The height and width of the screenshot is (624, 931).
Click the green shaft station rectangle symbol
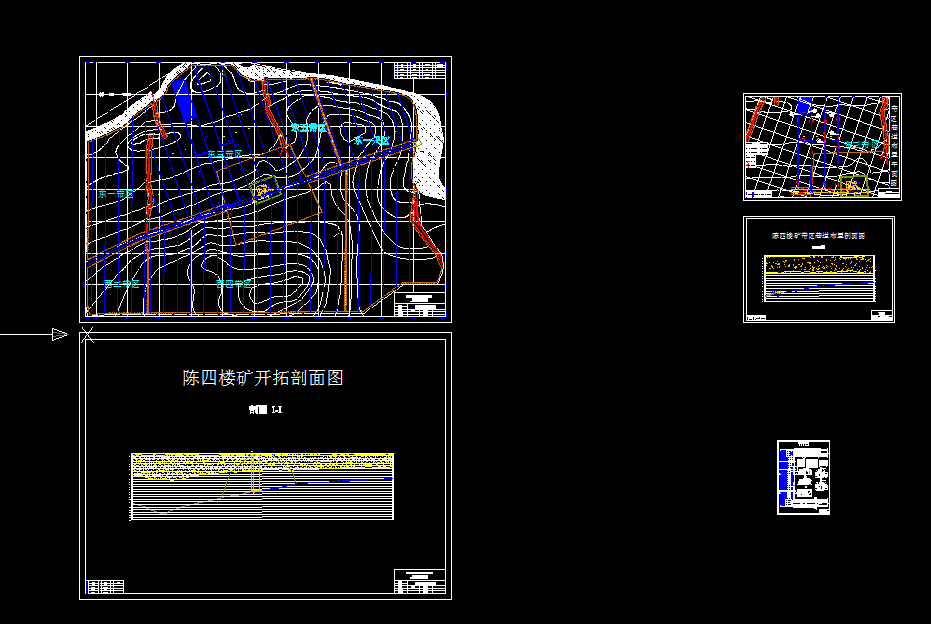click(265, 189)
